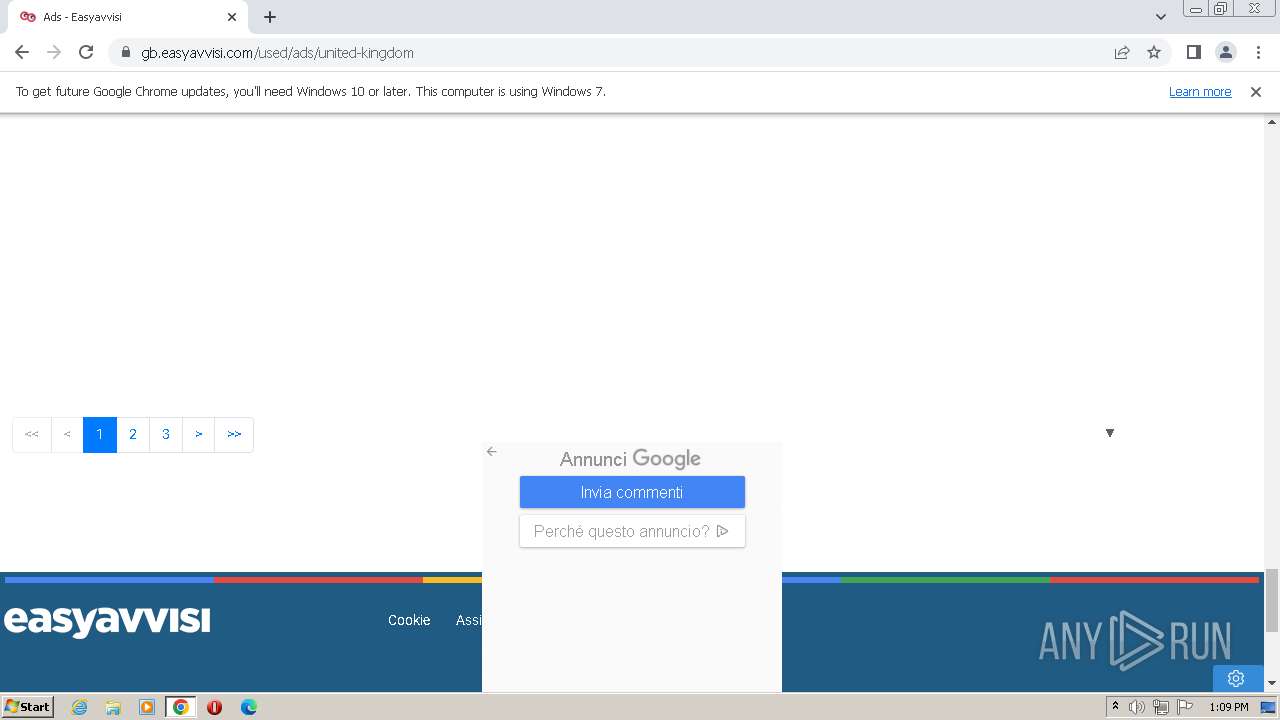Open the network tray icon

(x=1161, y=707)
